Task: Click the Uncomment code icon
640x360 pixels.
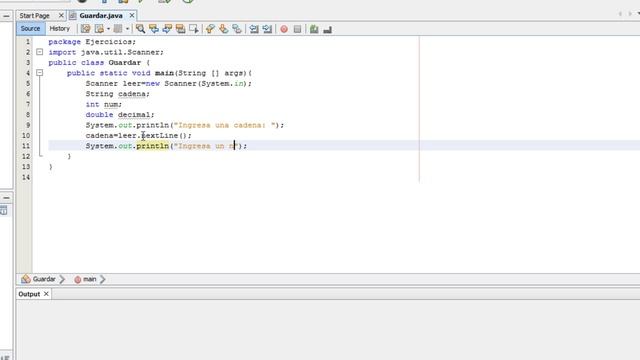Action: (x=327, y=29)
